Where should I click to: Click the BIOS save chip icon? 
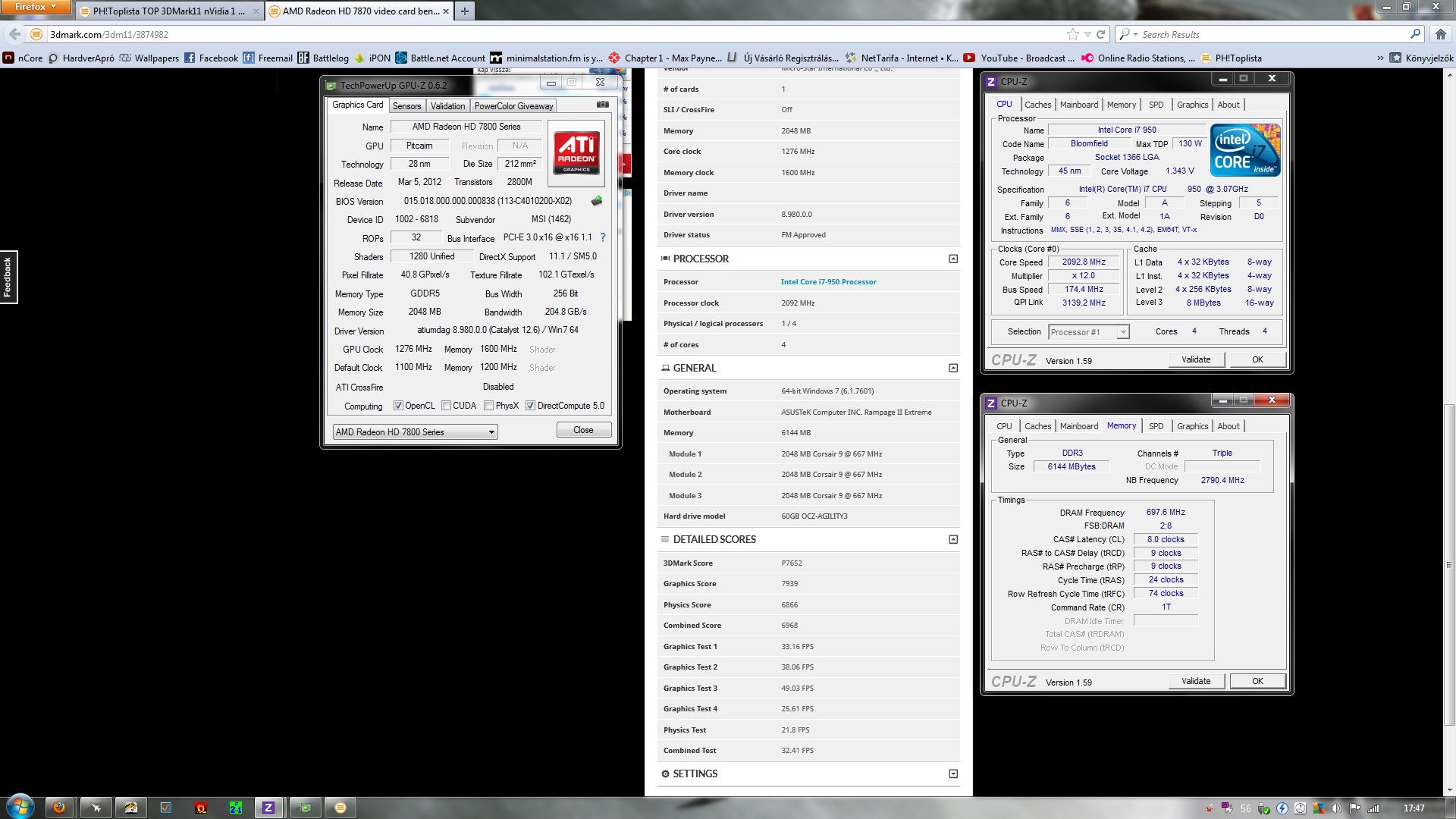click(x=597, y=201)
